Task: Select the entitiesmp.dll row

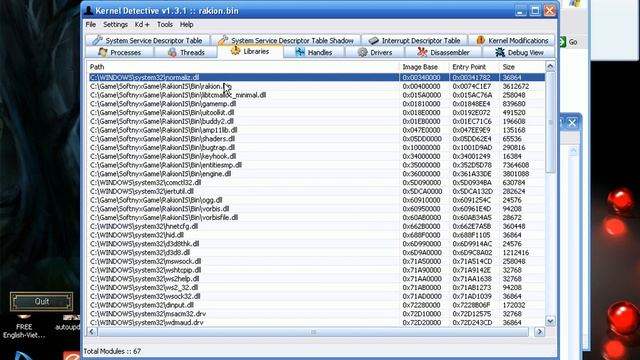Action: coord(317,165)
